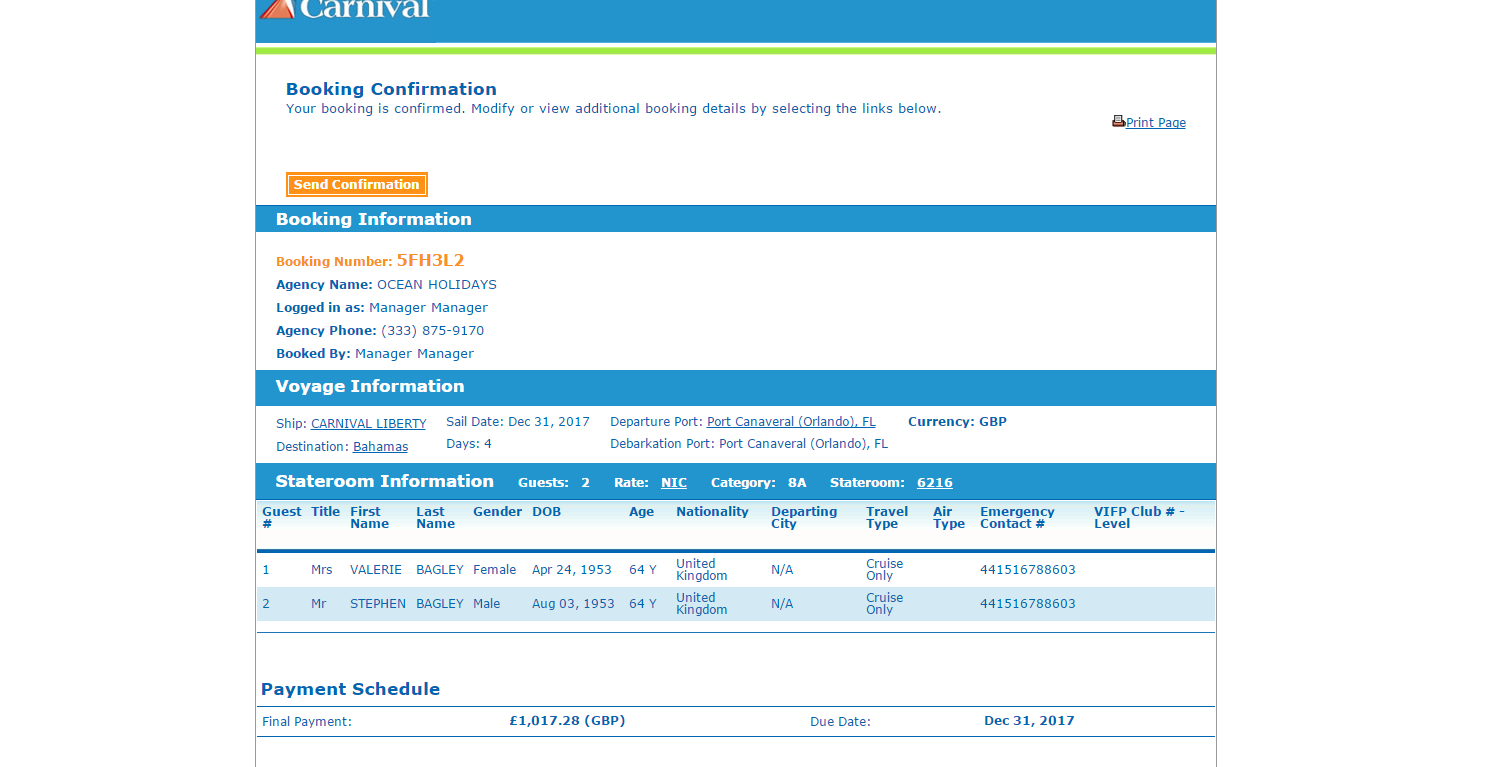Click Days: 4 in voyage information
This screenshot has width=1510, height=767.
469,444
